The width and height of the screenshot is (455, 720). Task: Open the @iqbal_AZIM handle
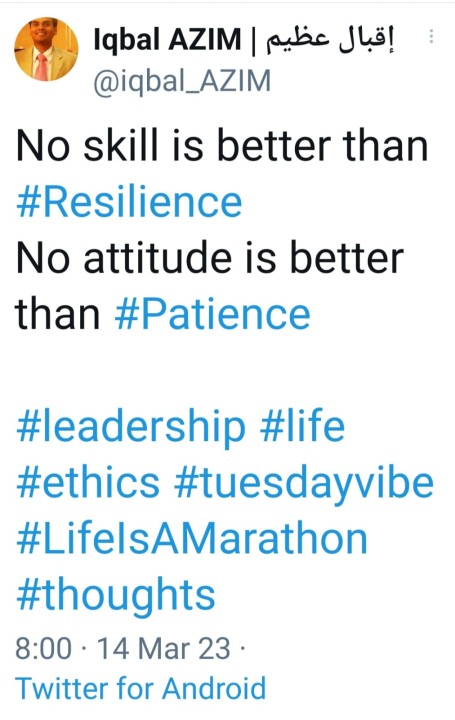tap(182, 81)
